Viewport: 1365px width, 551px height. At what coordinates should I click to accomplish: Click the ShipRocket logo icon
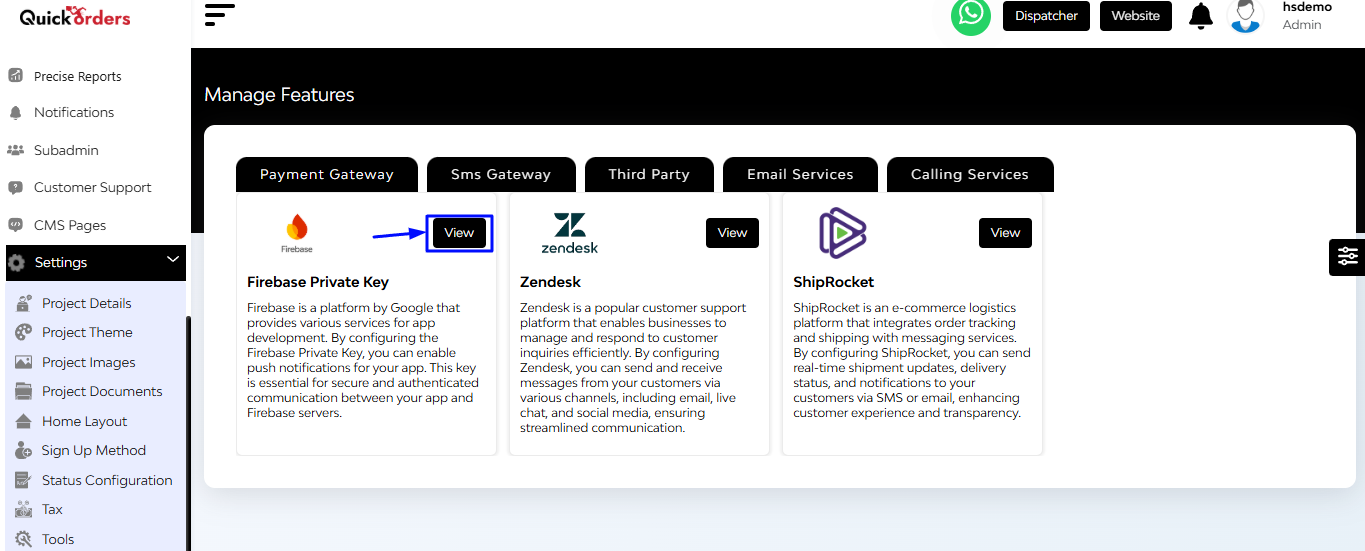point(842,233)
